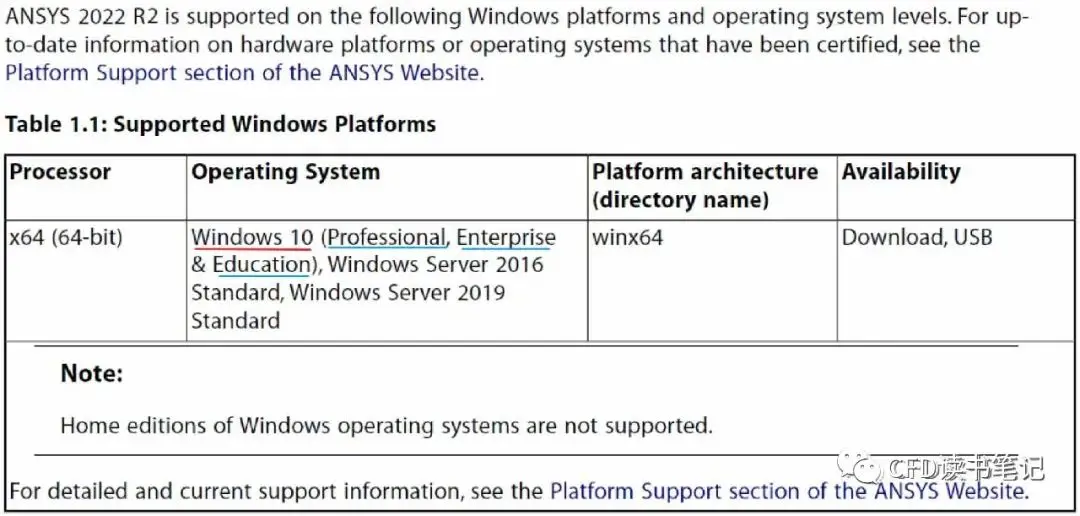
Task: Click Windows Server 2019 Standard text
Action: coord(348,306)
